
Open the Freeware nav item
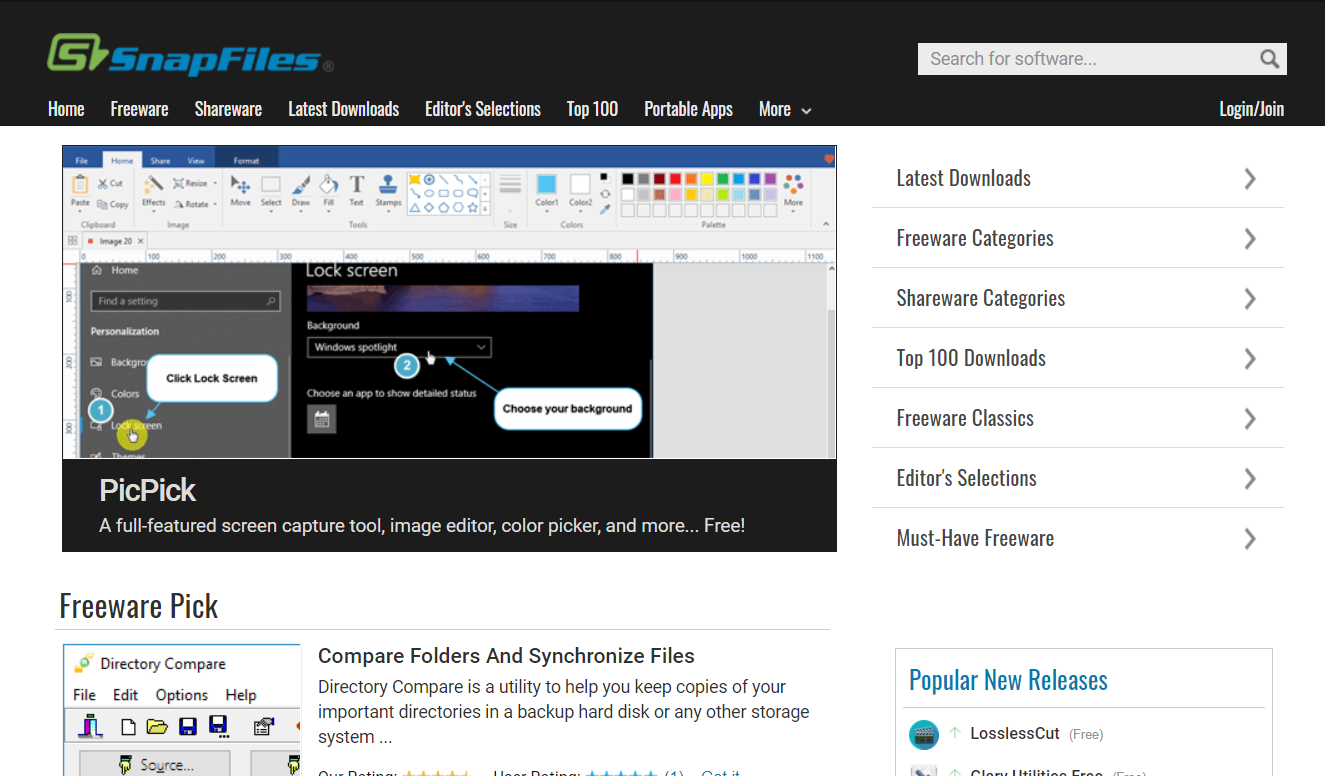[139, 109]
